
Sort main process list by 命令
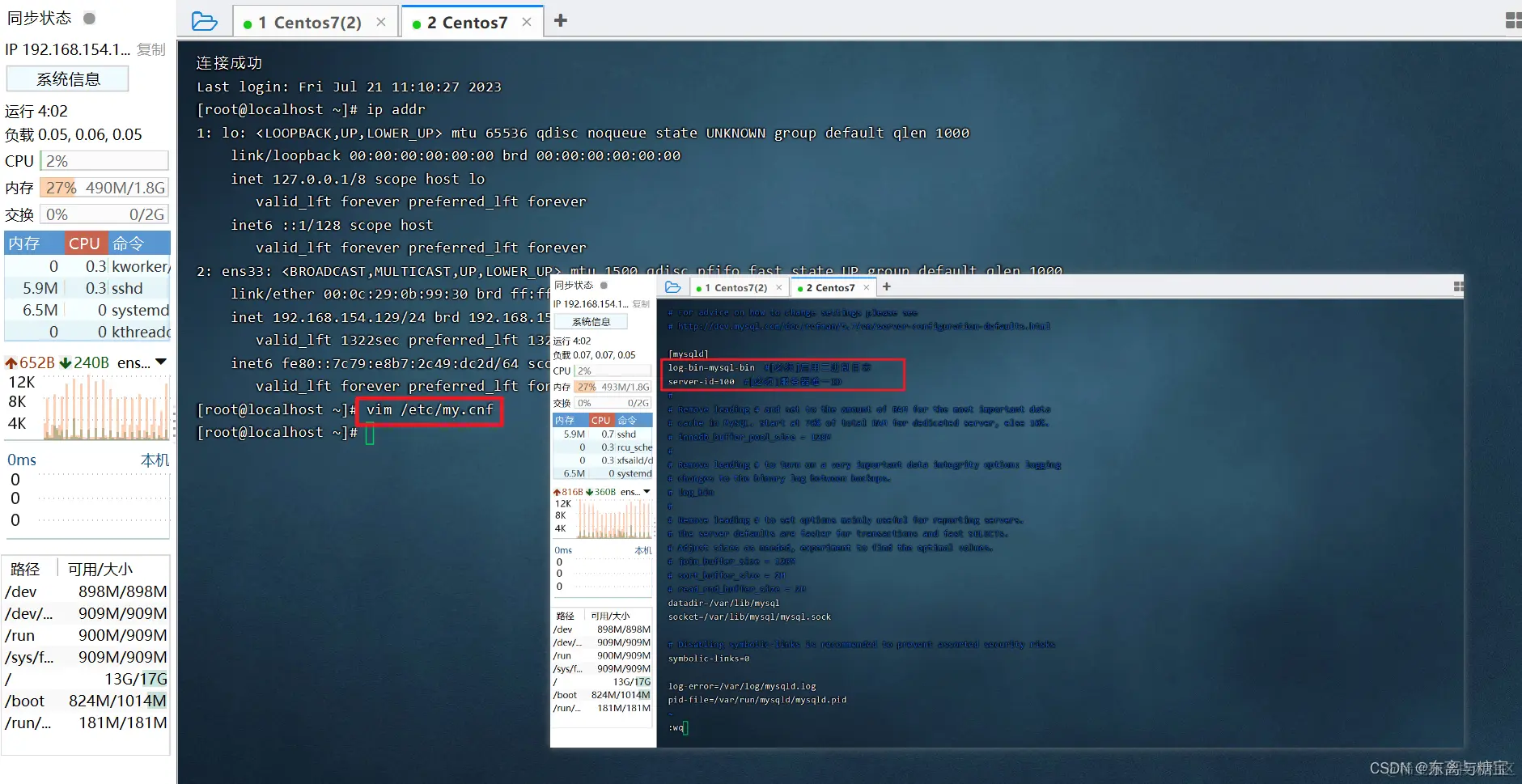[x=138, y=243]
